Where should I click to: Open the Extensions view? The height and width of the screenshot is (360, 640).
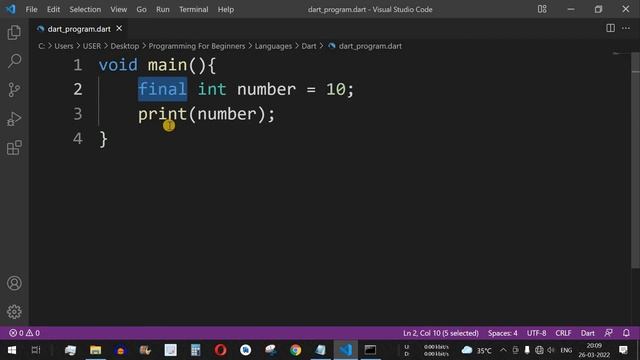pos(14,148)
